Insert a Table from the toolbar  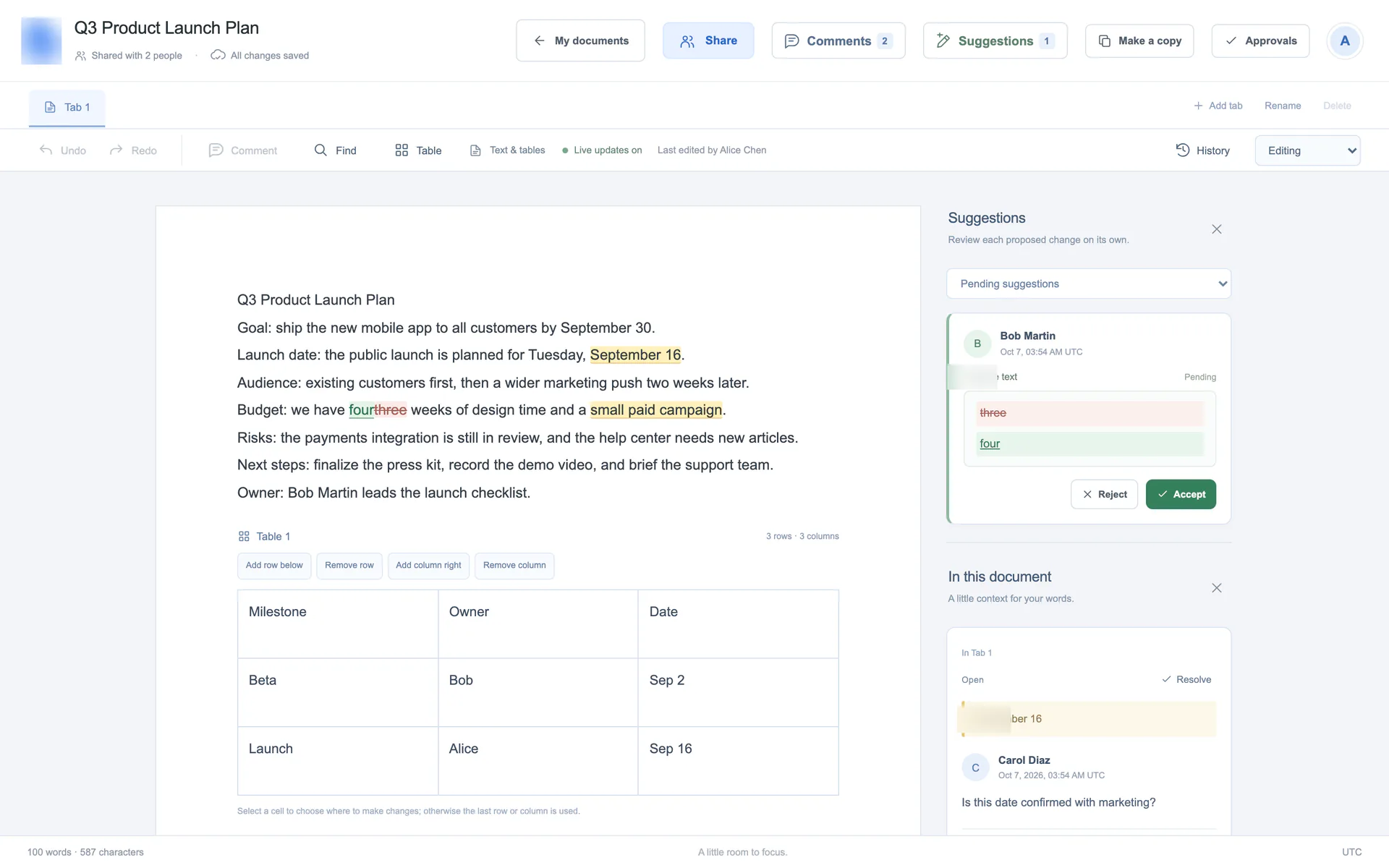tap(418, 150)
